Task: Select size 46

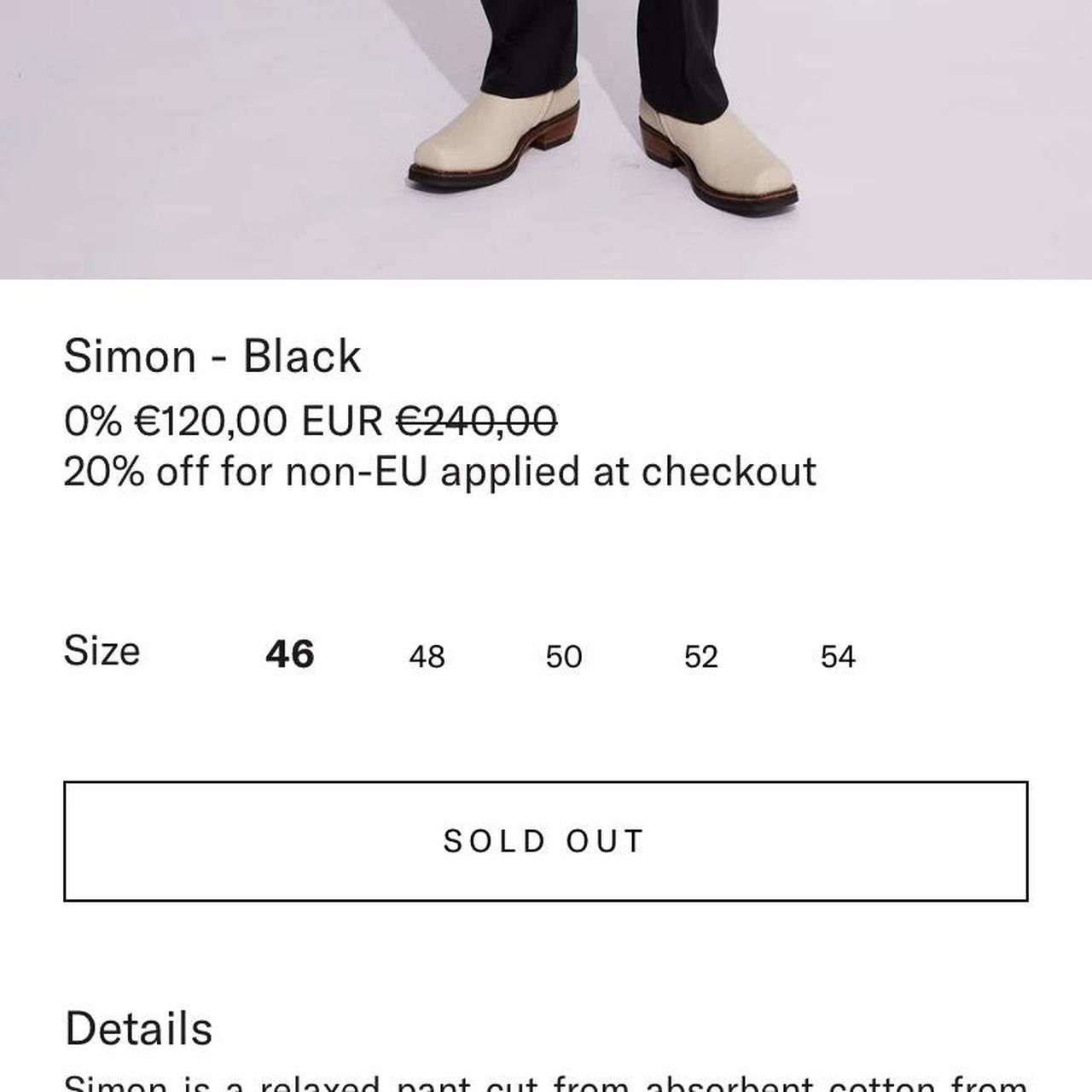Action: point(290,654)
